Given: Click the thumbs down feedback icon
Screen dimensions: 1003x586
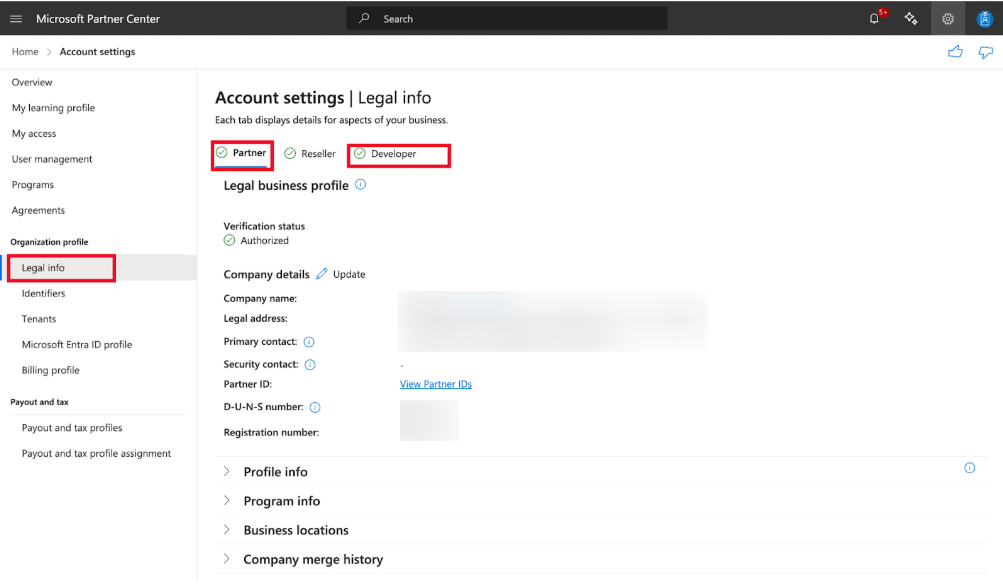Looking at the screenshot, I should coord(986,52).
